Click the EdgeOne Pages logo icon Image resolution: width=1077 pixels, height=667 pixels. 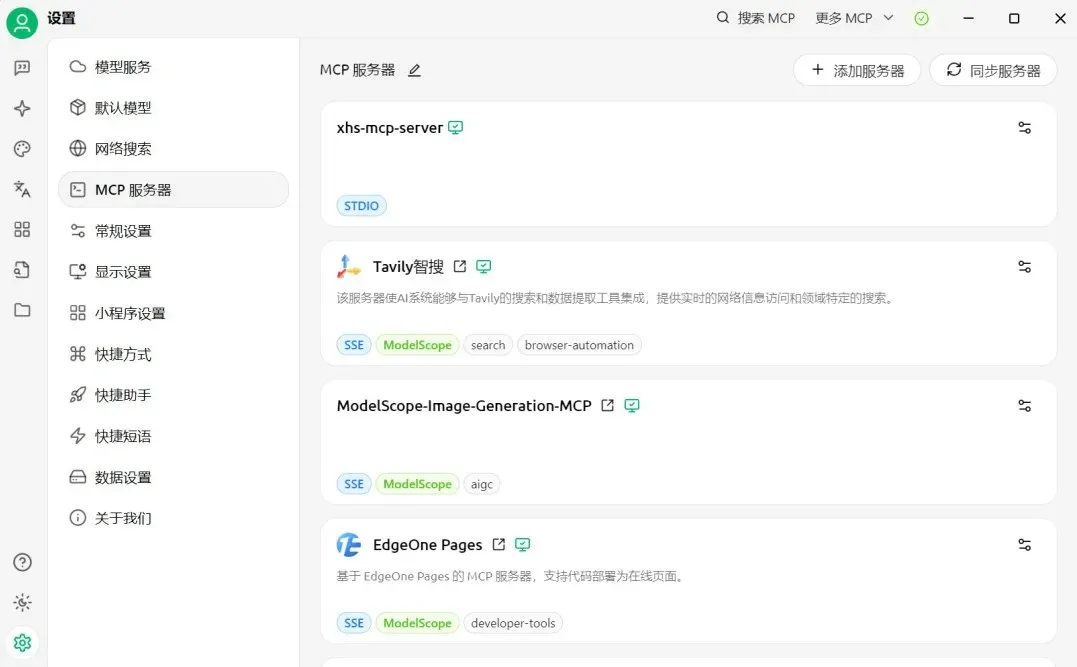pos(349,545)
